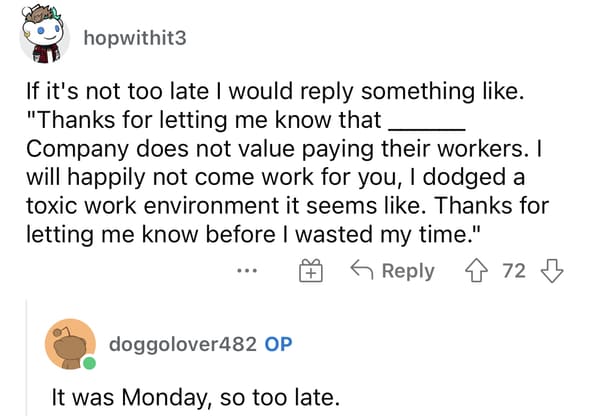This screenshot has width=599, height=416.
Task: Open doggolover482's orange avatar
Action: point(70,344)
